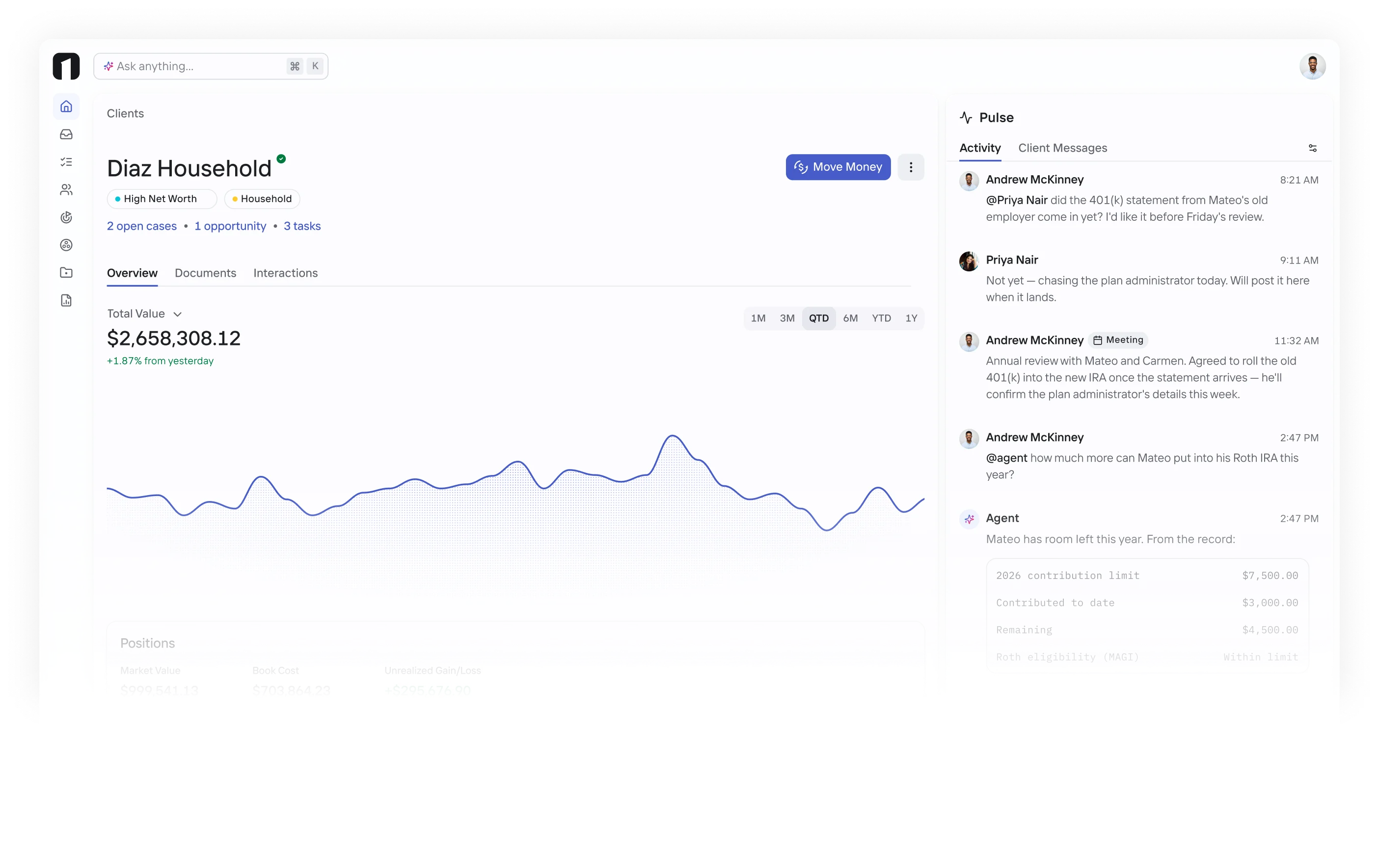Open the Home icon in the sidebar
The height and width of the screenshot is (868, 1379).
pyautogui.click(x=66, y=106)
